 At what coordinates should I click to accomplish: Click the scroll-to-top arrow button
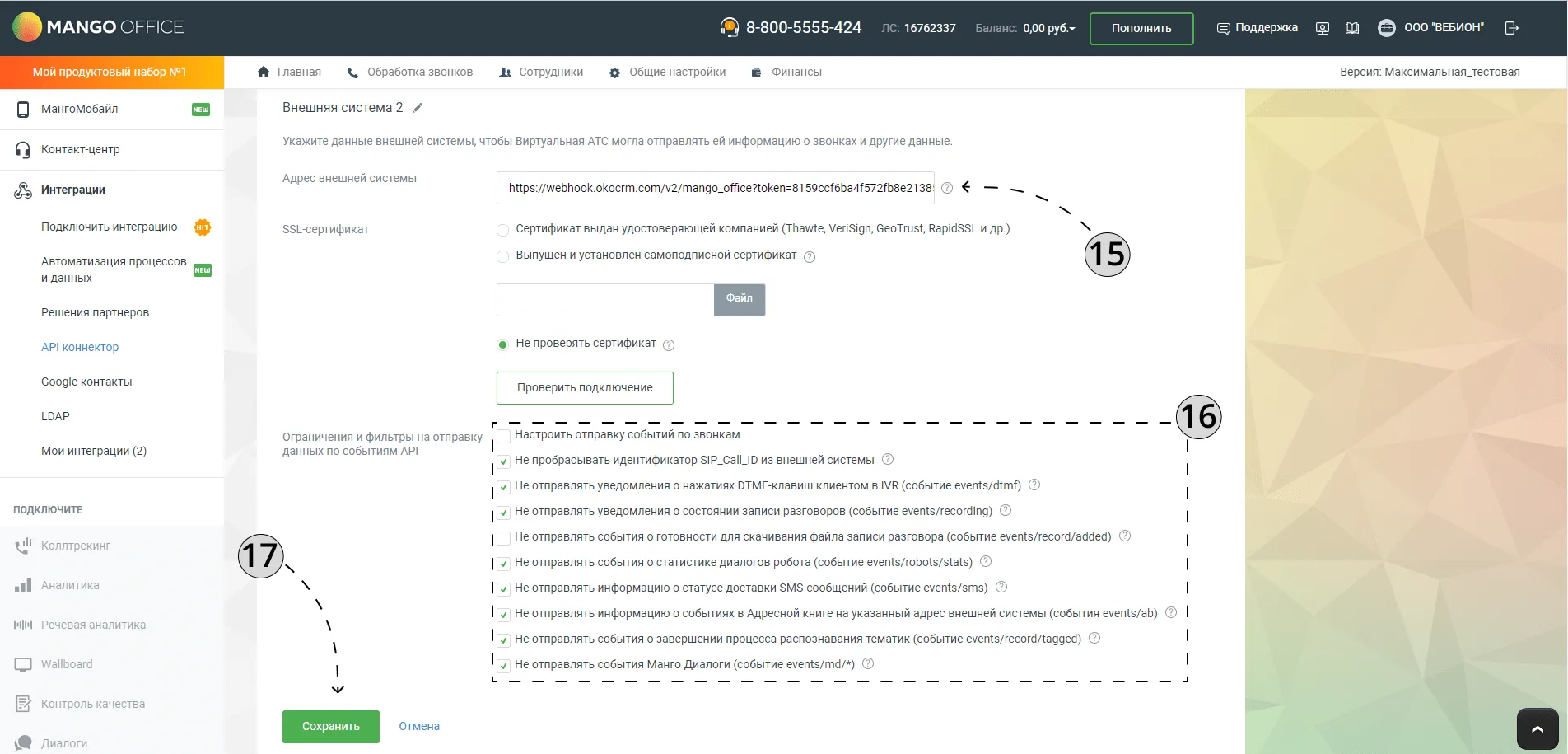[1537, 728]
